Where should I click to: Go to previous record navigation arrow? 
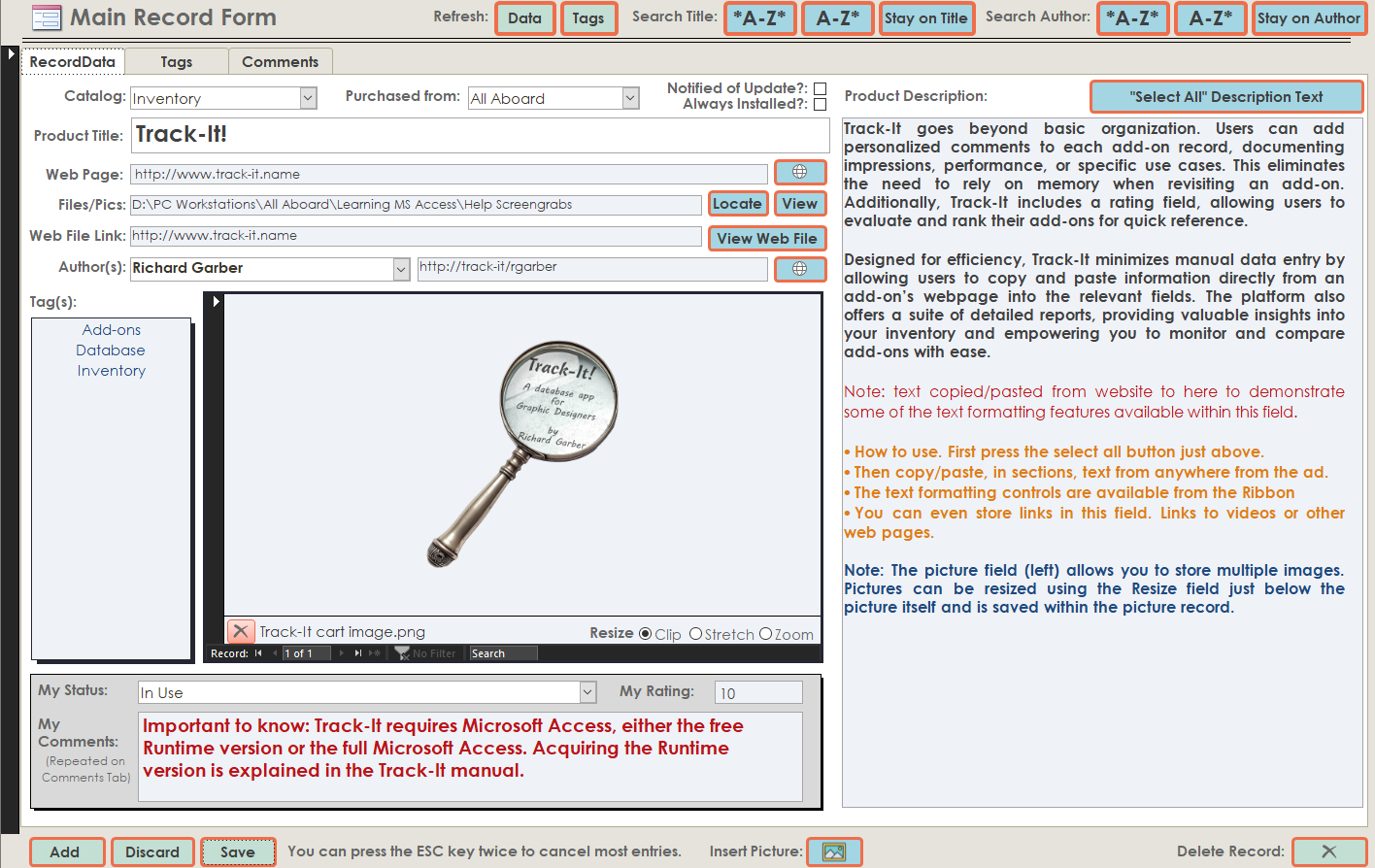click(x=274, y=653)
